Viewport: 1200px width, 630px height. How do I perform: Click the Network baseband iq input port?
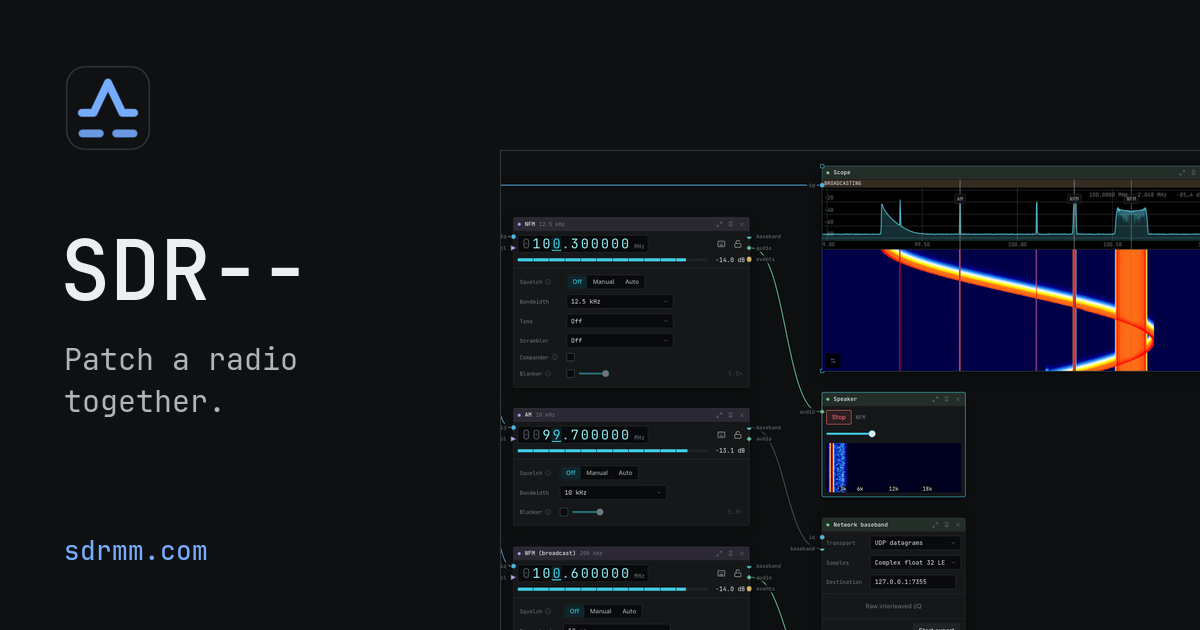[822, 537]
